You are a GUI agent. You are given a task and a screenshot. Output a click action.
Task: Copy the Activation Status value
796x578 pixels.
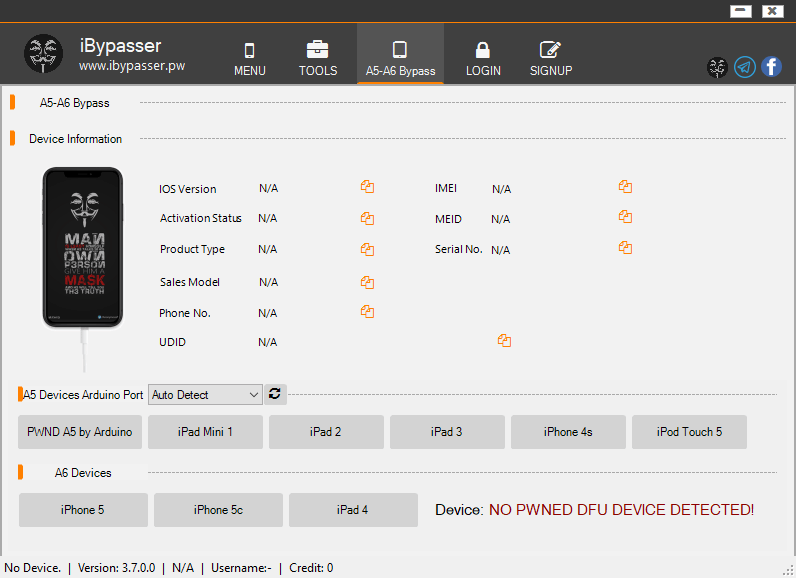pos(367,218)
